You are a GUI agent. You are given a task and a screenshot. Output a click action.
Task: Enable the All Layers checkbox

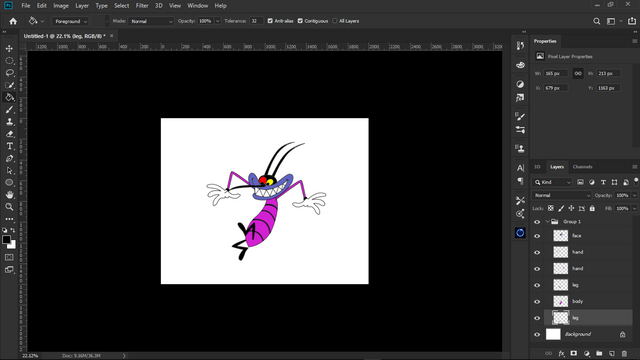pyautogui.click(x=335, y=21)
